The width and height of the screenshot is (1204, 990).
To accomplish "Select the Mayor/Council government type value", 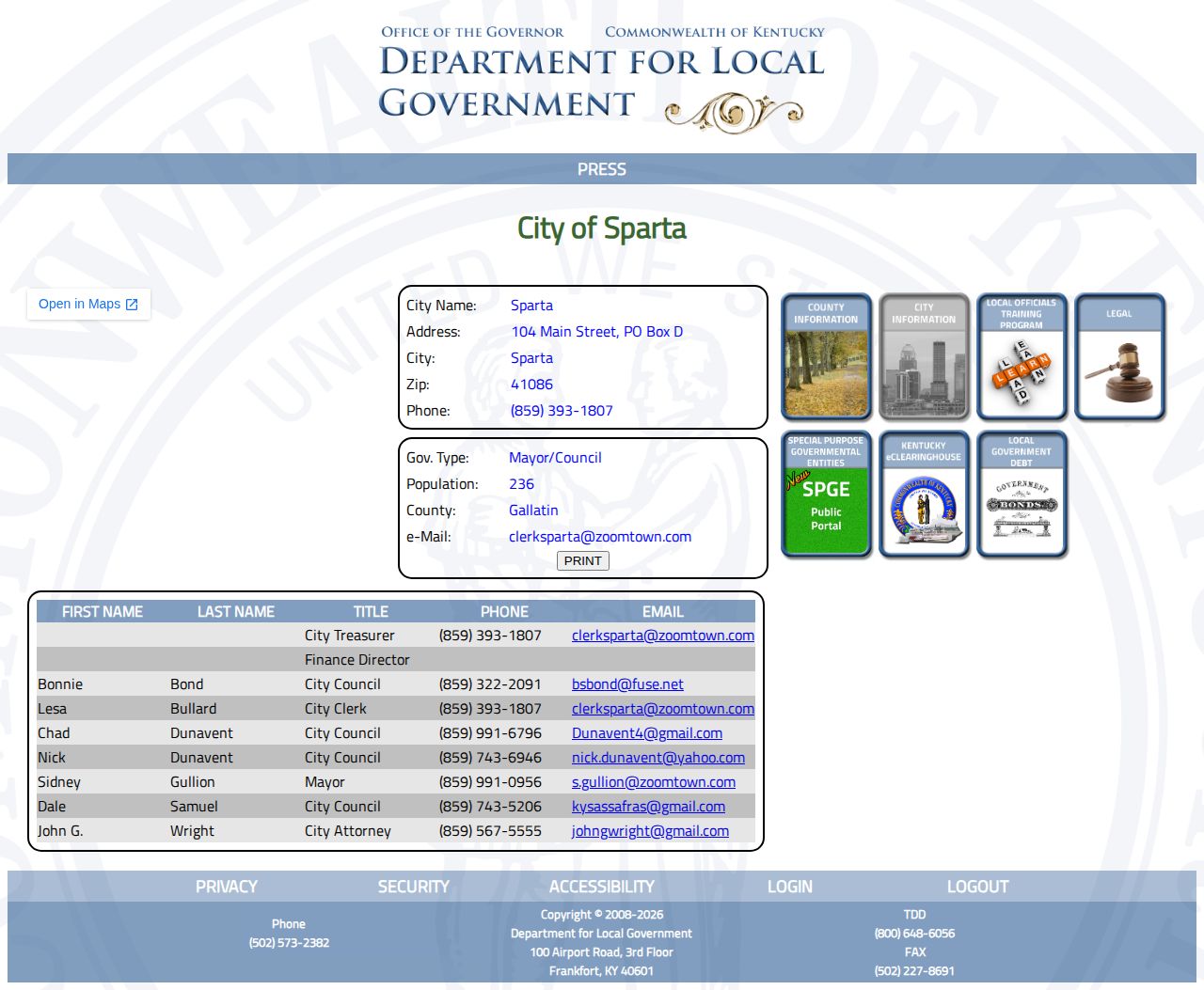I will pos(555,458).
